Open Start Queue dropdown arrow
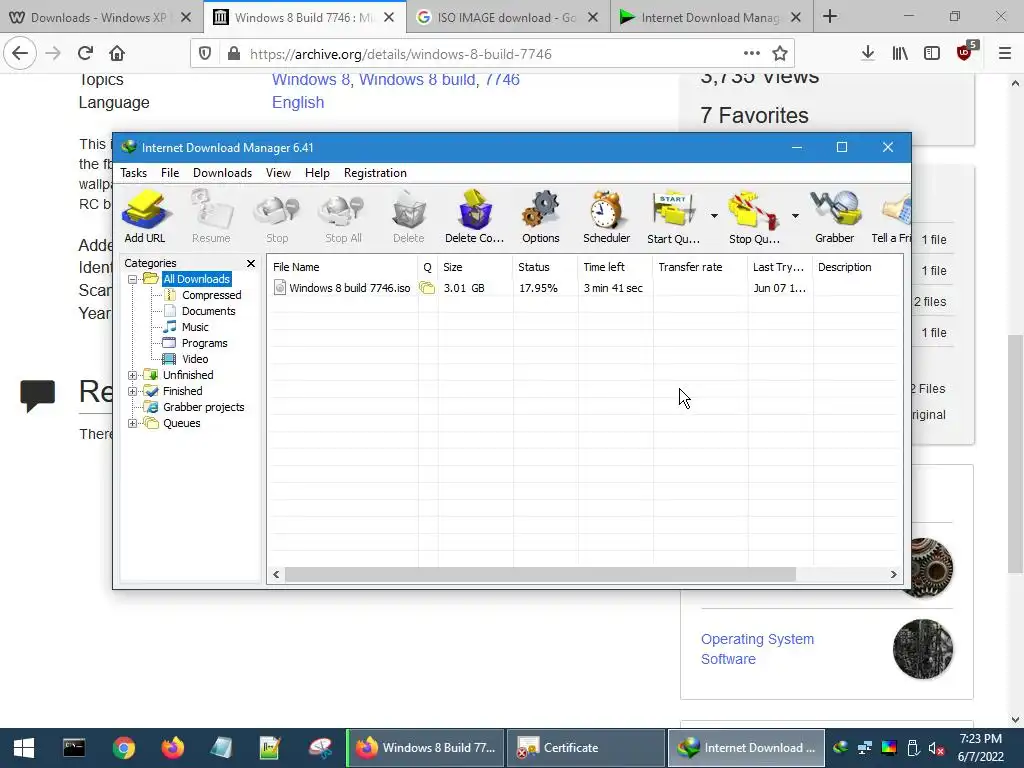This screenshot has height=768, width=1024. pyautogui.click(x=714, y=216)
